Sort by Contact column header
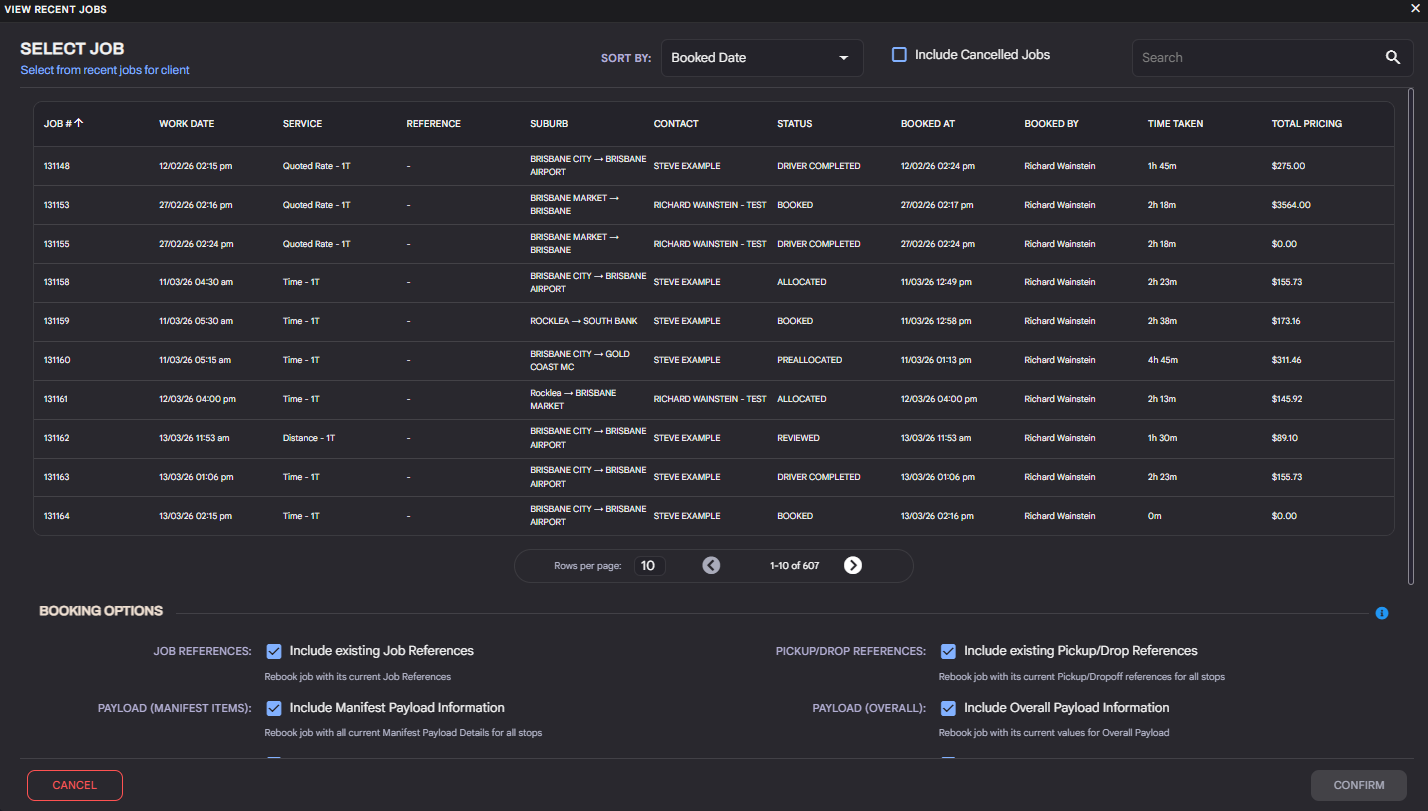 point(676,124)
